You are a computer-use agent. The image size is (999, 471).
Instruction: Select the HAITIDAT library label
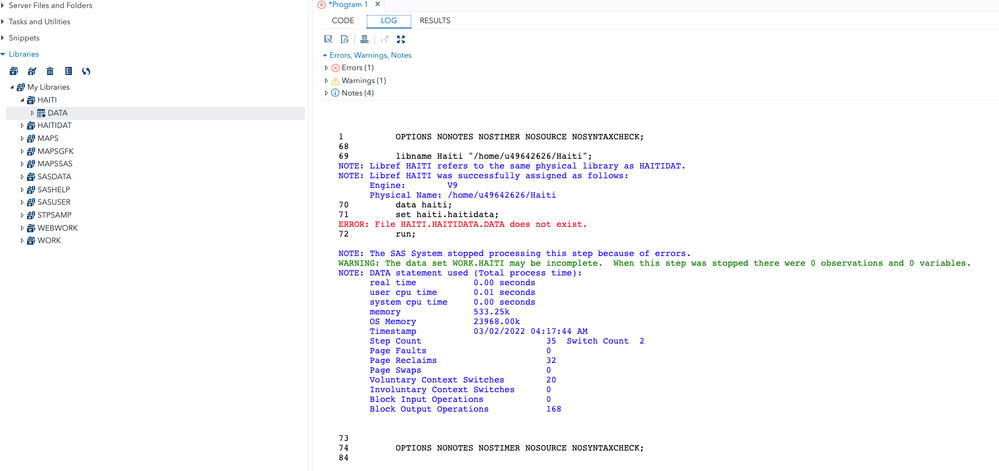point(55,126)
